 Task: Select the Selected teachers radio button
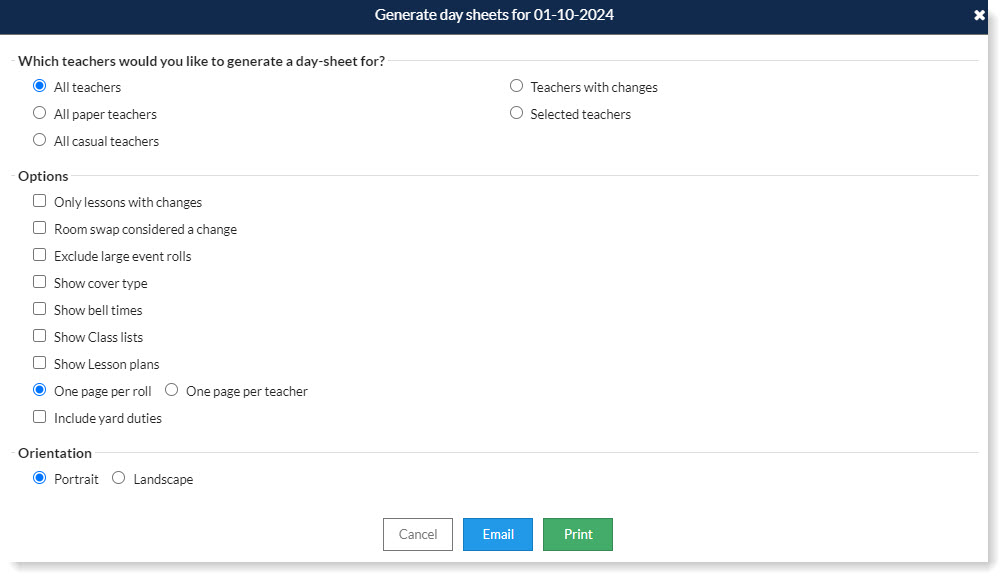tap(516, 113)
